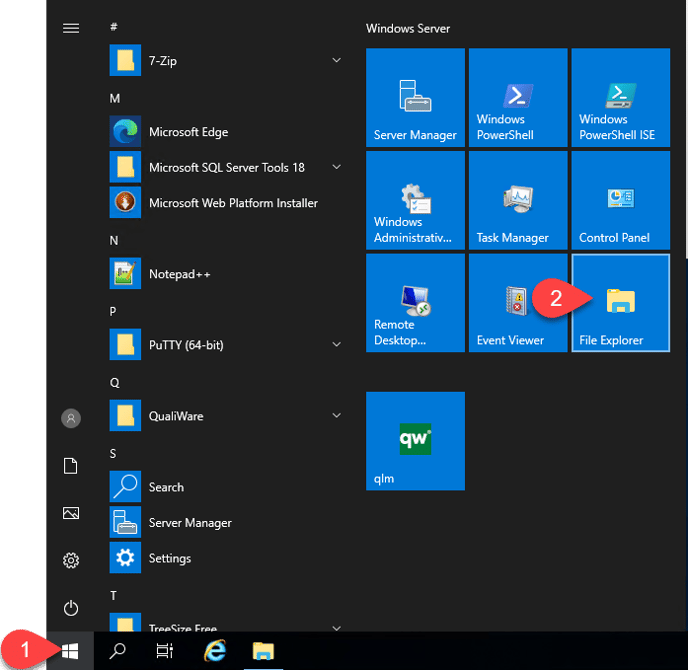Viewport: 688px width, 670px height.
Task: Open the Settings gear in sidebar
Action: [x=71, y=560]
